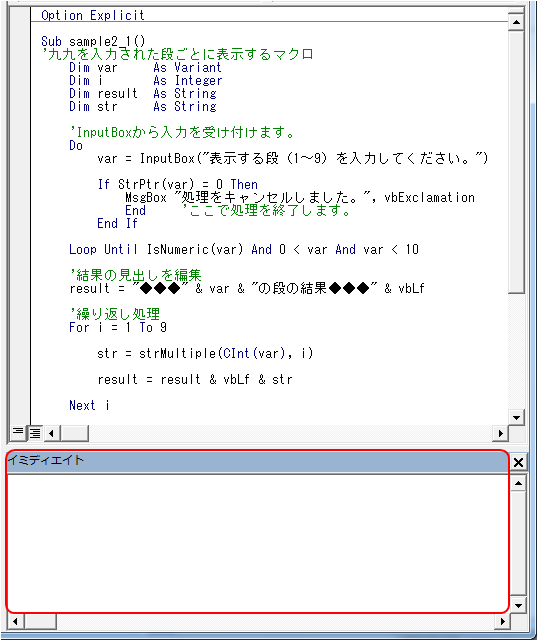
Task: Click 'Dim result As String' line
Action: 143,94
